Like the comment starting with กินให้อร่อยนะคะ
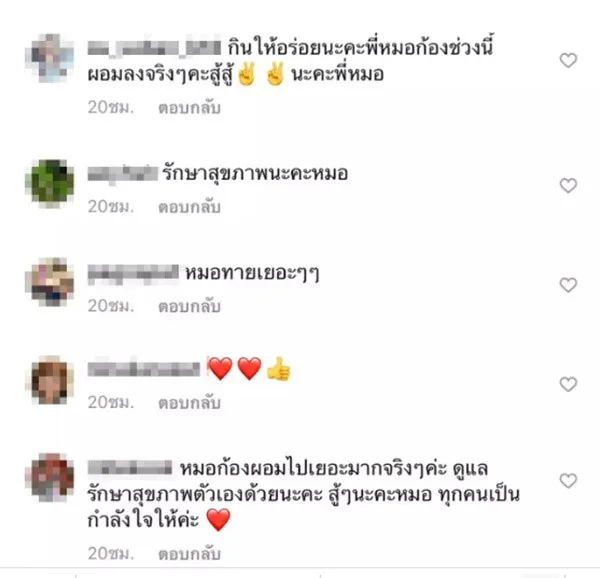The image size is (600, 578). pos(568,60)
